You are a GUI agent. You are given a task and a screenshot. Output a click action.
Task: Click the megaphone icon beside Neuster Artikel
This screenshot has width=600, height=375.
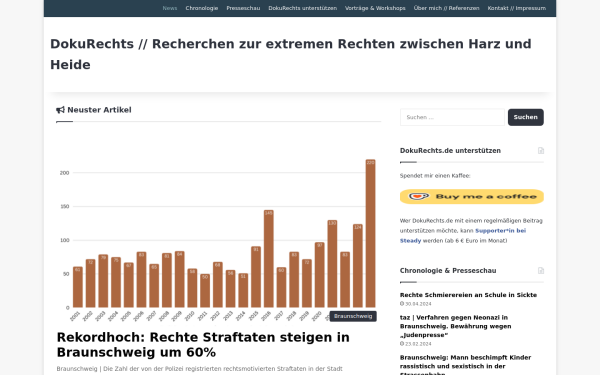pos(60,110)
